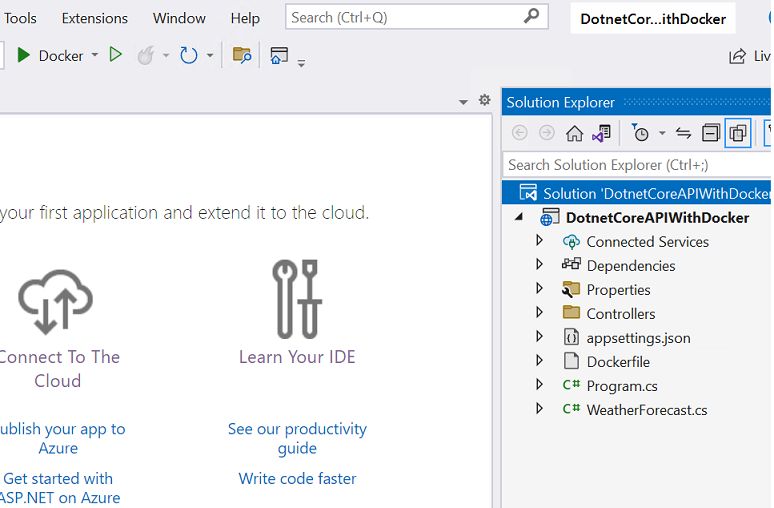Open the refresh button dropdown arrow

pyautogui.click(x=210, y=55)
